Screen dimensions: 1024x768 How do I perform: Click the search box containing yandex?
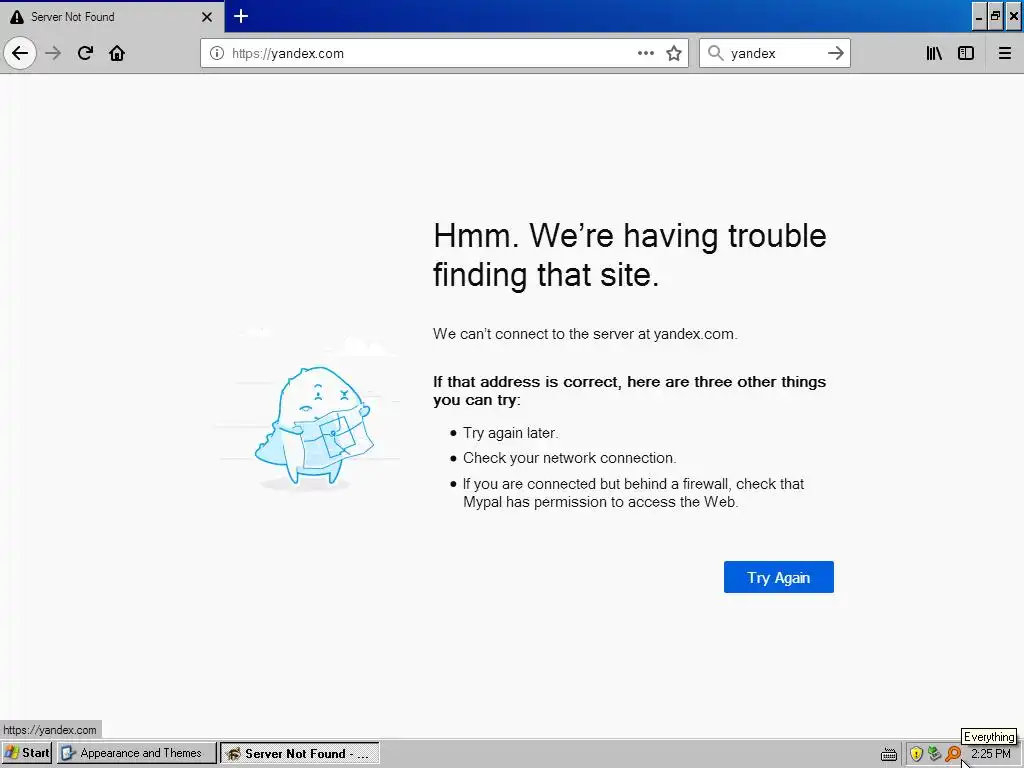pyautogui.click(x=775, y=53)
